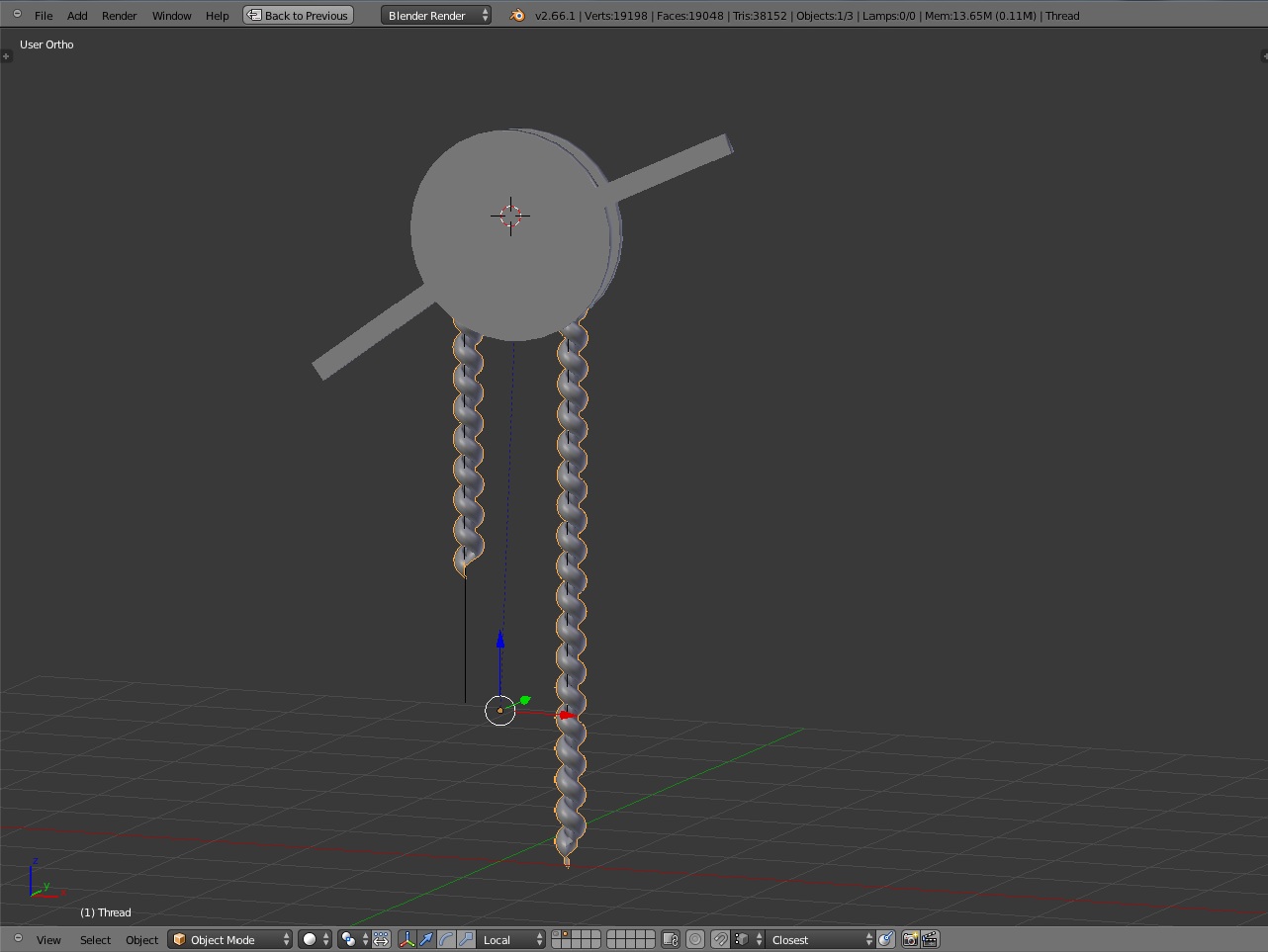Select the Scale manipulator icon
1268x952 pixels.
pos(464,939)
